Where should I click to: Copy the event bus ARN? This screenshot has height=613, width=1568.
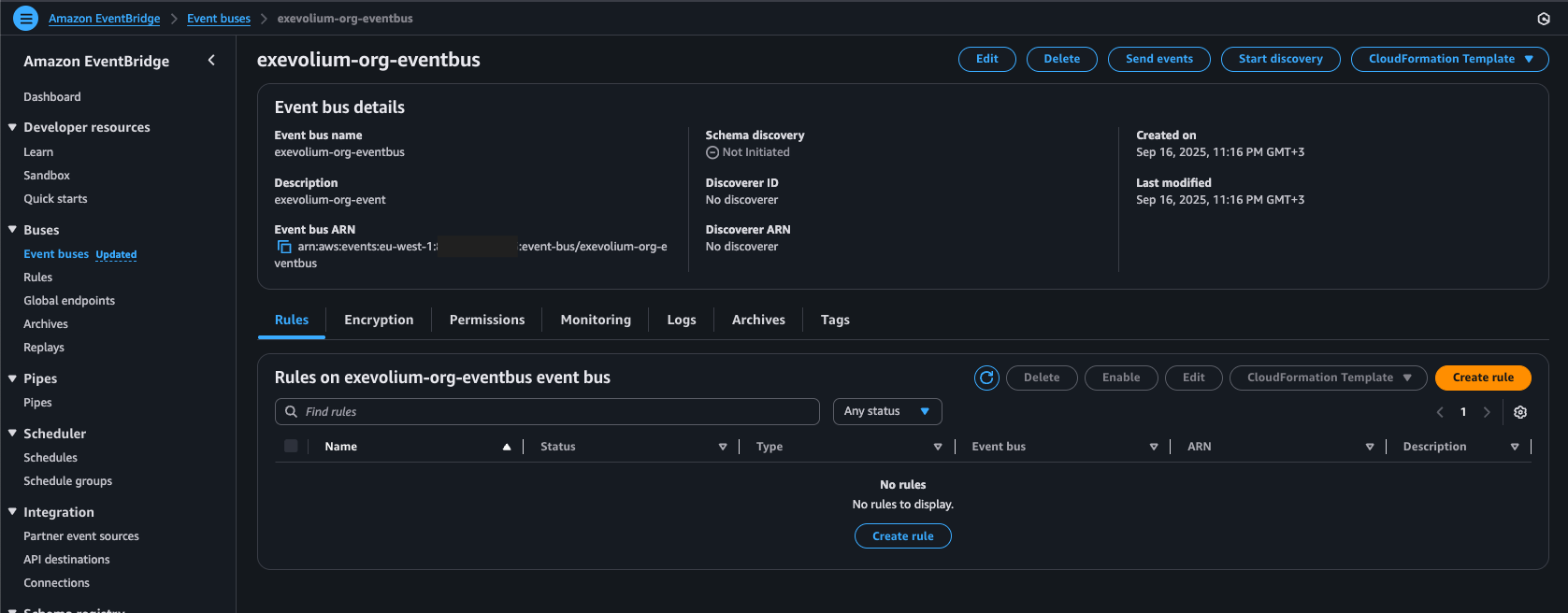[x=284, y=247]
